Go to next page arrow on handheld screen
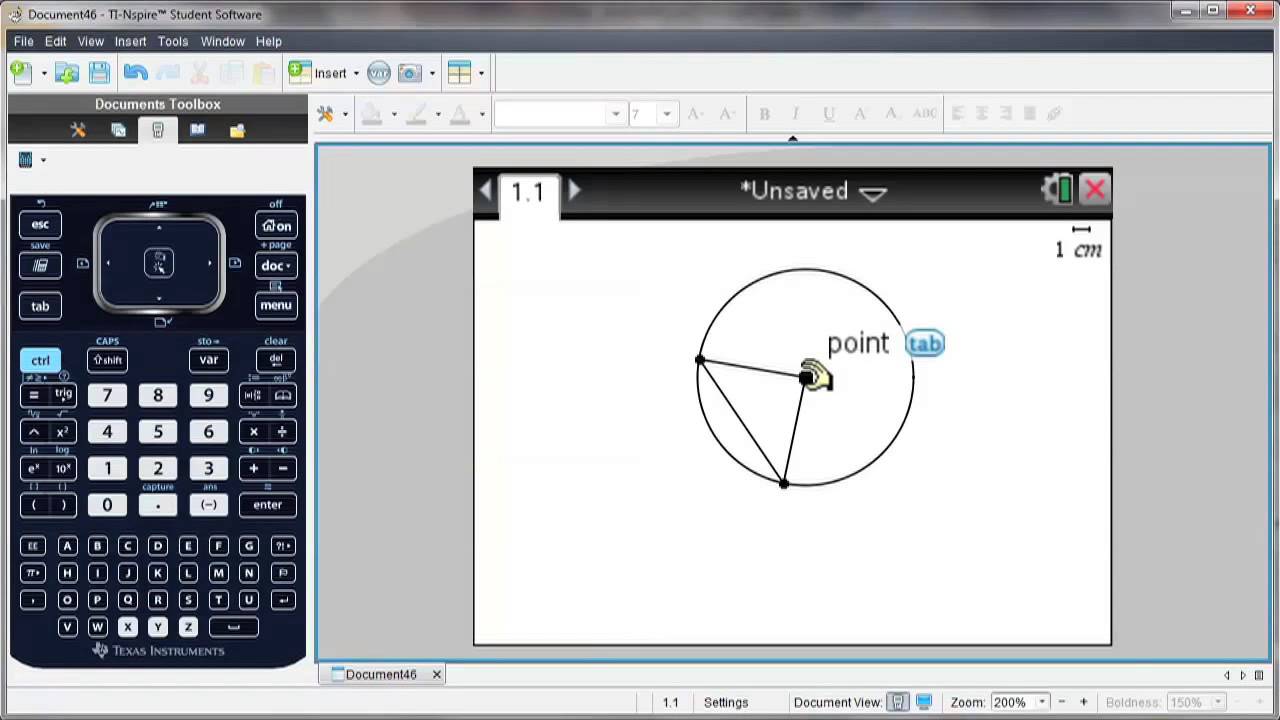The width and height of the screenshot is (1280, 720). pos(574,190)
